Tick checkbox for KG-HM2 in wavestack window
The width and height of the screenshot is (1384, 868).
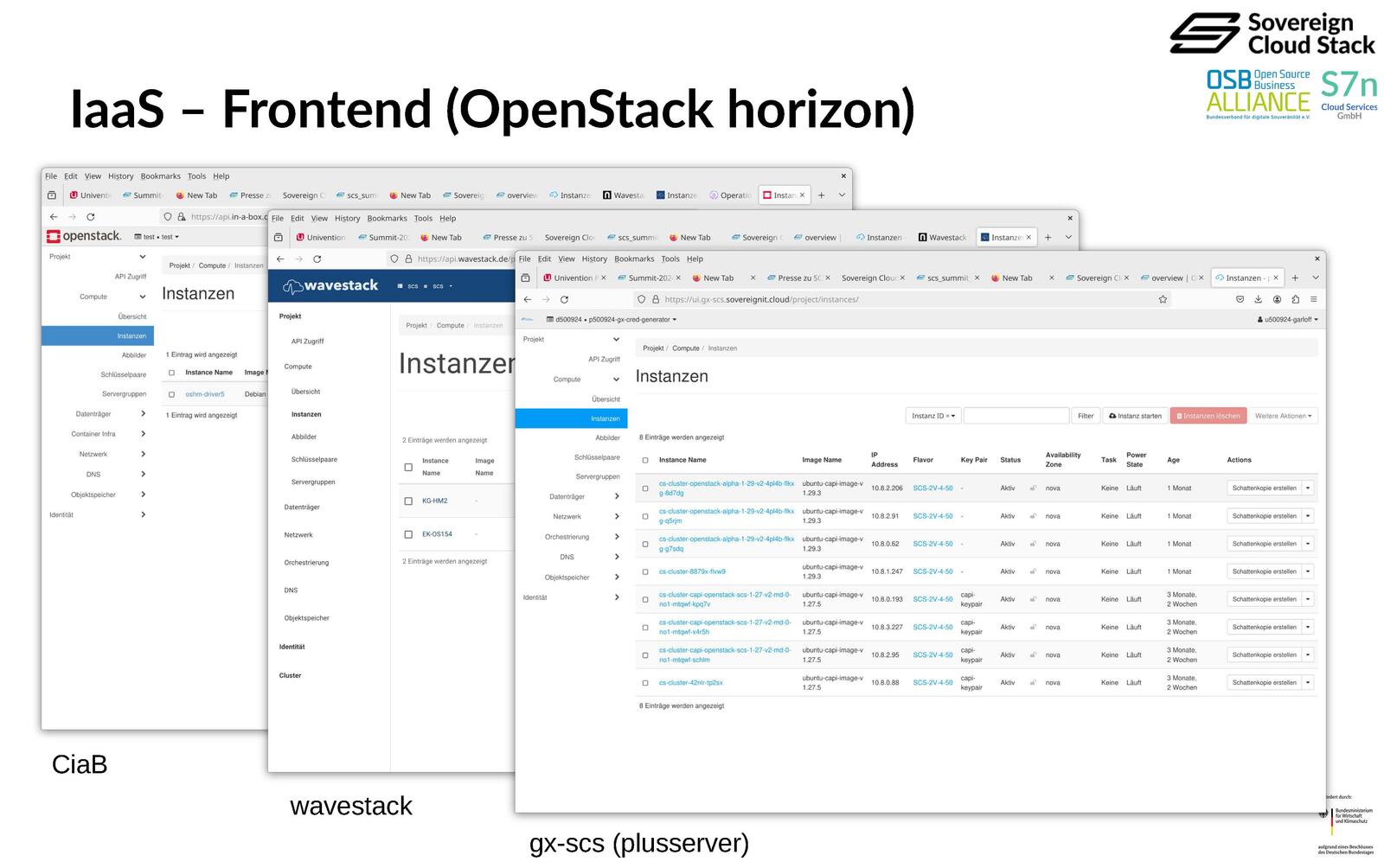[408, 501]
